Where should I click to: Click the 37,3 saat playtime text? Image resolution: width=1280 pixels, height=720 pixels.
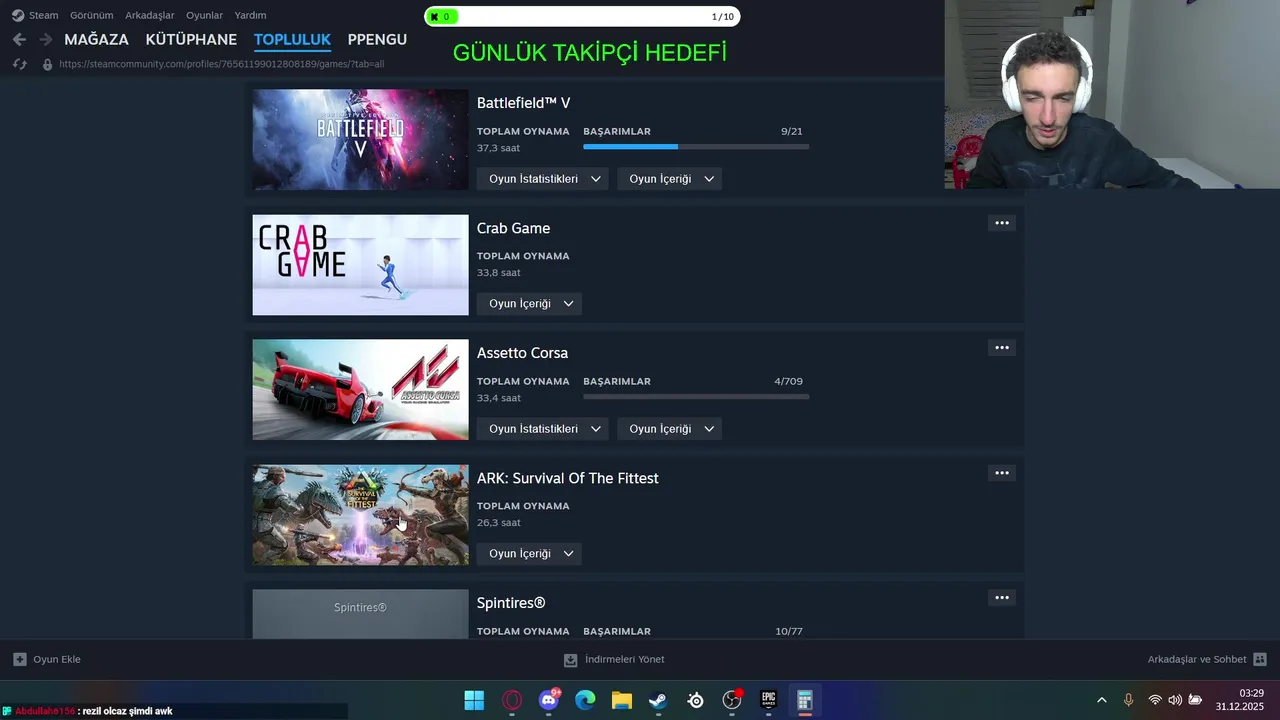498,148
